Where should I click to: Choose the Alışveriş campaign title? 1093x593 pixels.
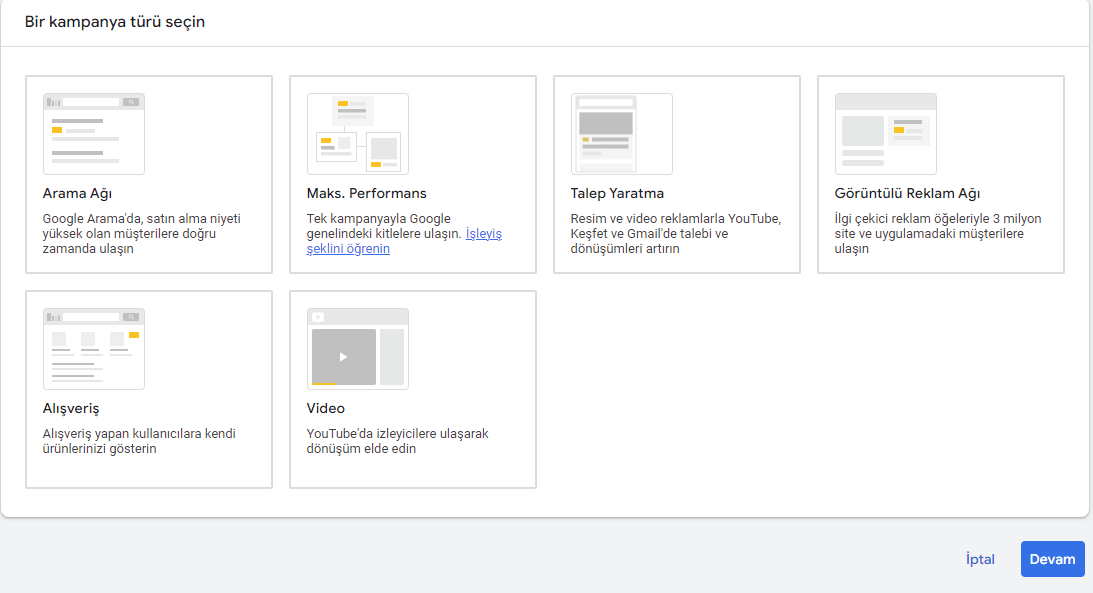tap(71, 409)
